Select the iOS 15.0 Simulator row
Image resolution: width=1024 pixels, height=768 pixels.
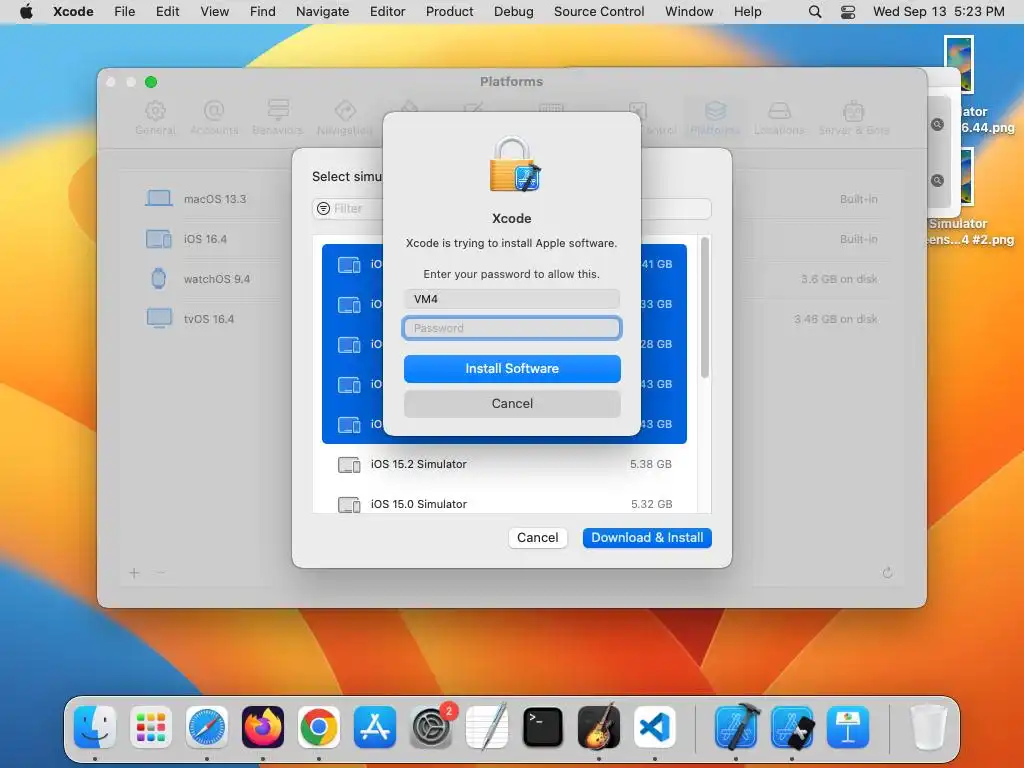(x=504, y=504)
